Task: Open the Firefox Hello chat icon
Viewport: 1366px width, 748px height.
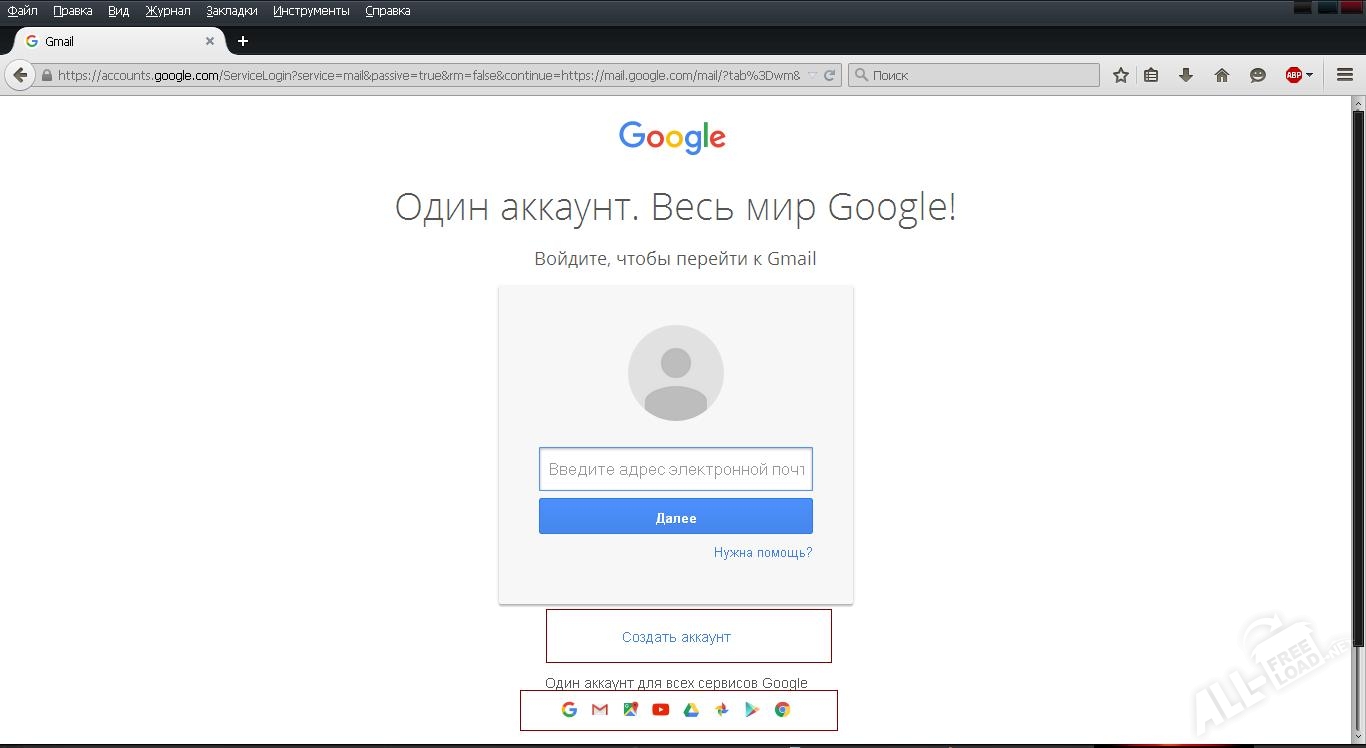Action: [x=1257, y=75]
